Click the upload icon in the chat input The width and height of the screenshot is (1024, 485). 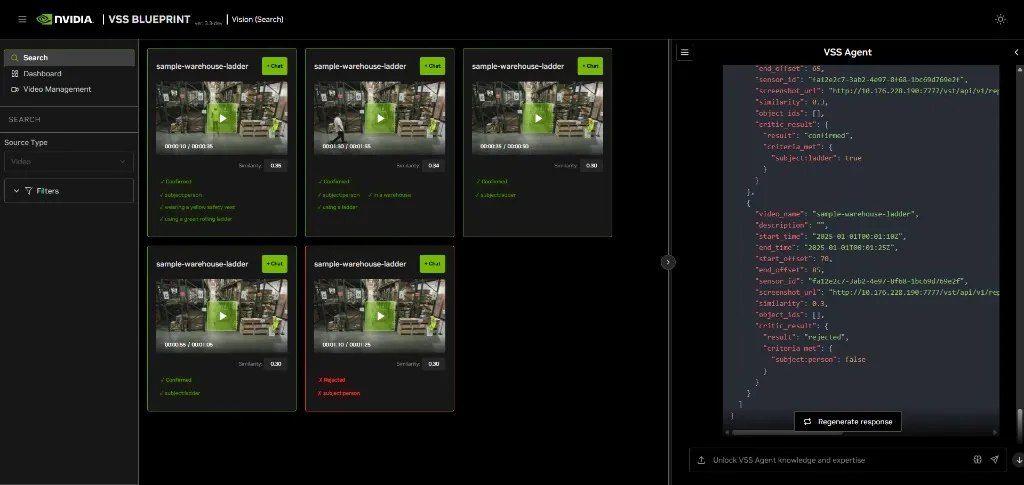coord(701,460)
